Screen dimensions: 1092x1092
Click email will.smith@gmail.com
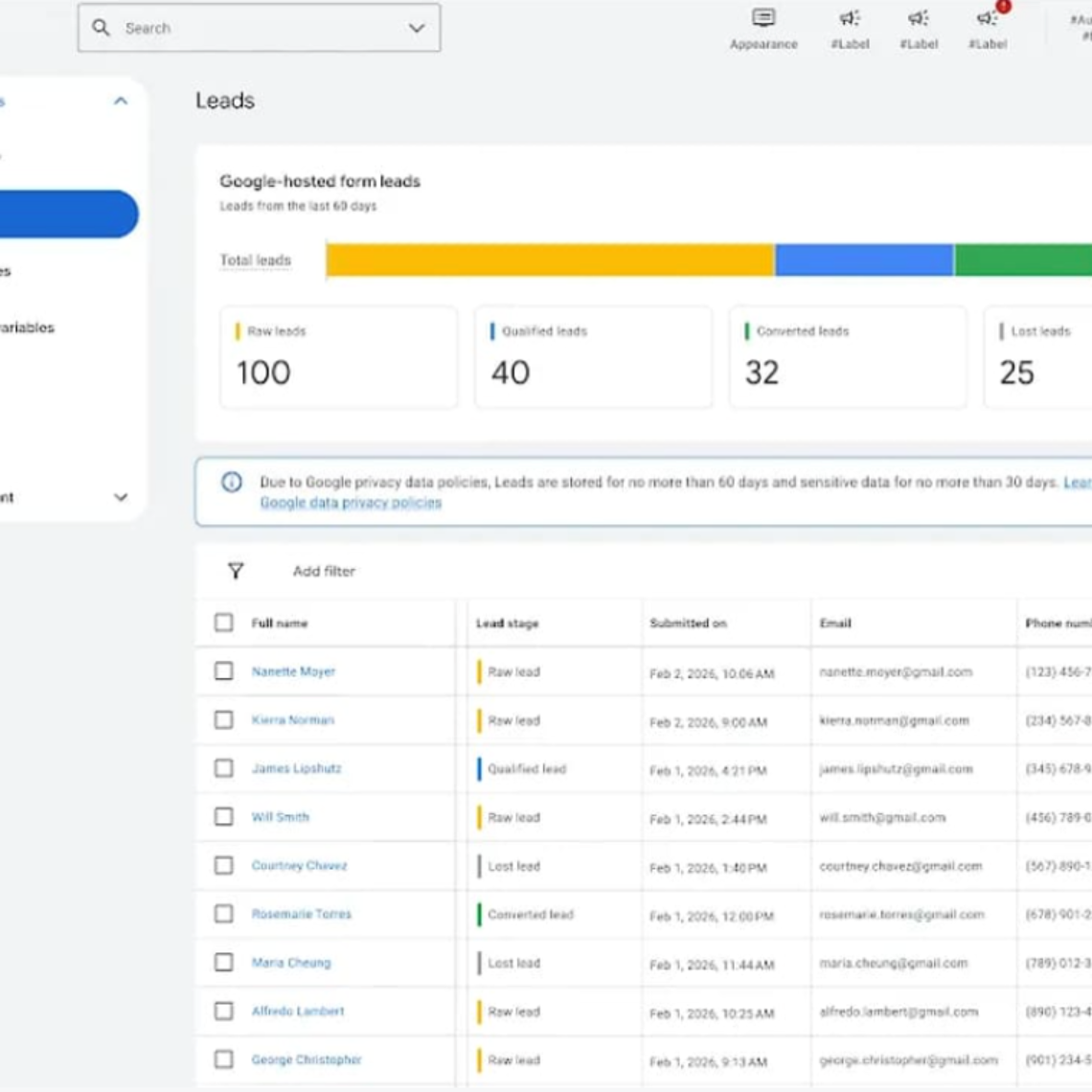(x=882, y=818)
